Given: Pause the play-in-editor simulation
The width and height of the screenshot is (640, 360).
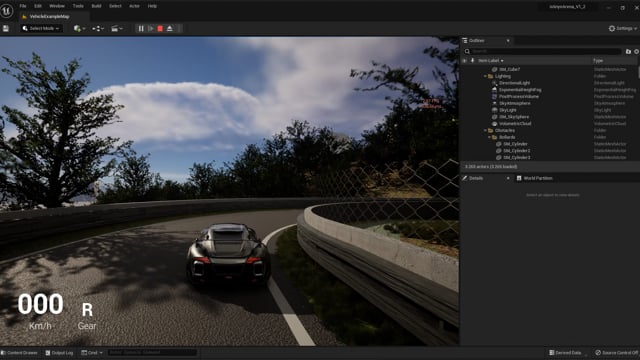Looking at the screenshot, I should click(x=141, y=29).
